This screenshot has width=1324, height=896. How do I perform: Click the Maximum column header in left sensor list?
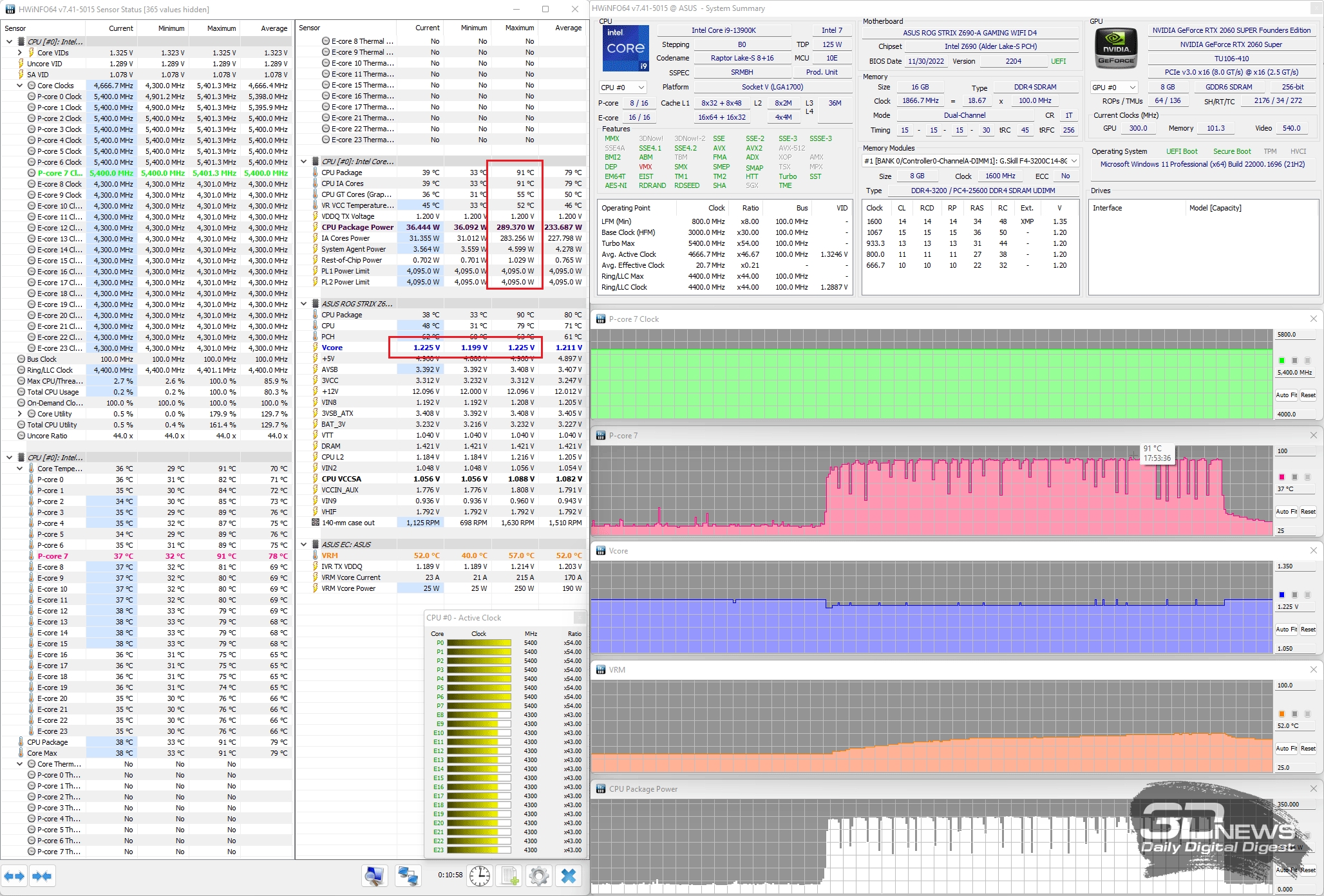click(x=221, y=28)
